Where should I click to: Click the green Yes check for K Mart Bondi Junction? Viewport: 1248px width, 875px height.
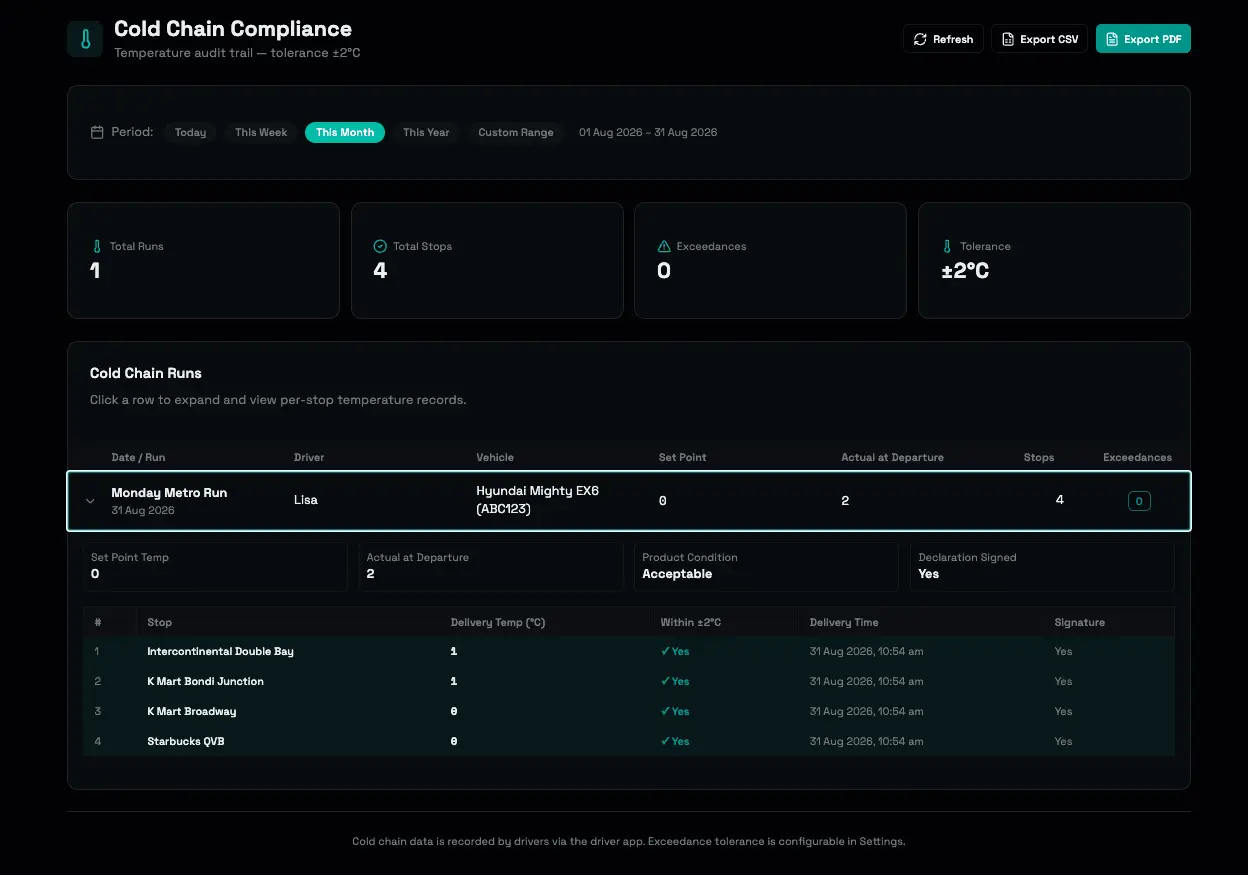(x=675, y=681)
